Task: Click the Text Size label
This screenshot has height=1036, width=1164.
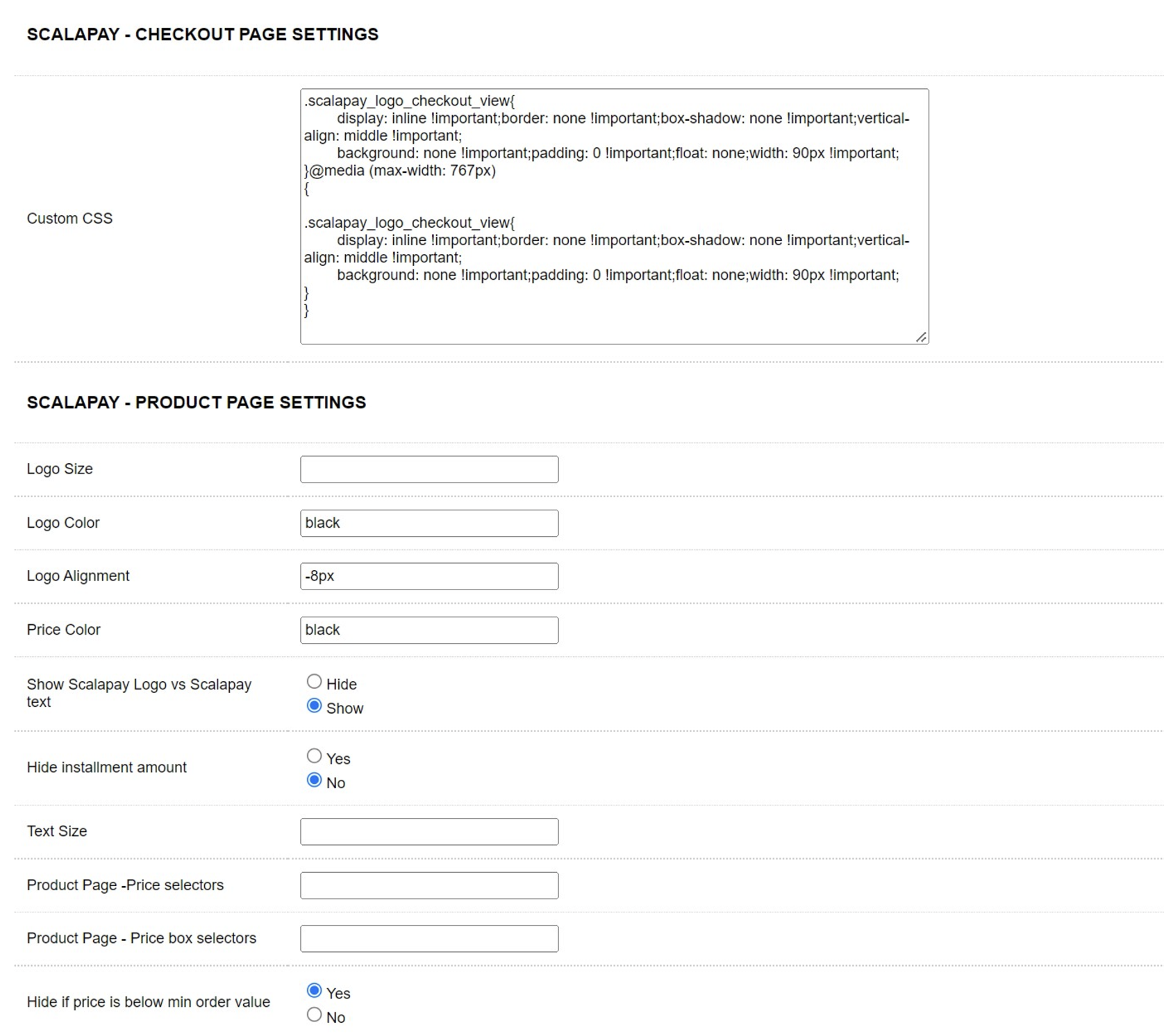Action: (x=57, y=831)
